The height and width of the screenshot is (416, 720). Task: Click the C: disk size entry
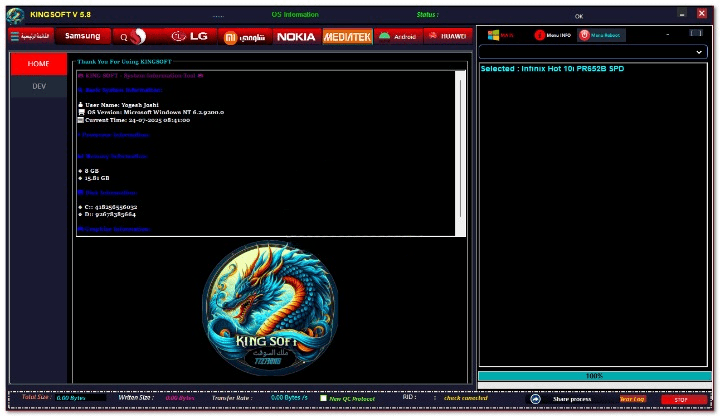click(108, 207)
